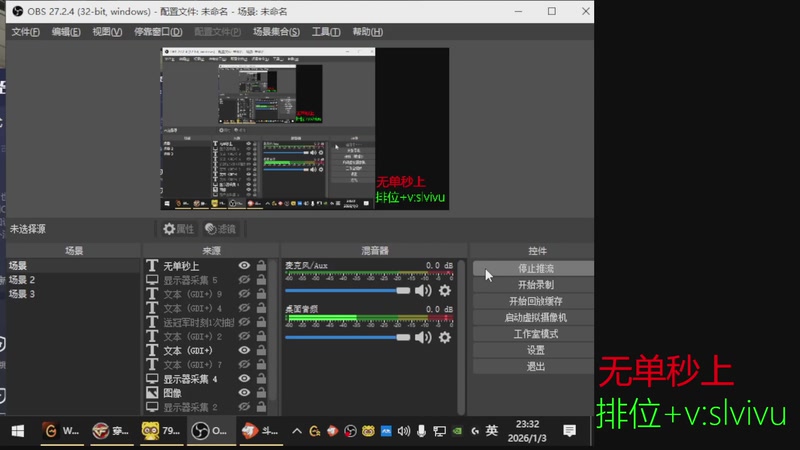
Task: Click the sources list vertical scrollbar
Action: pos(273,332)
